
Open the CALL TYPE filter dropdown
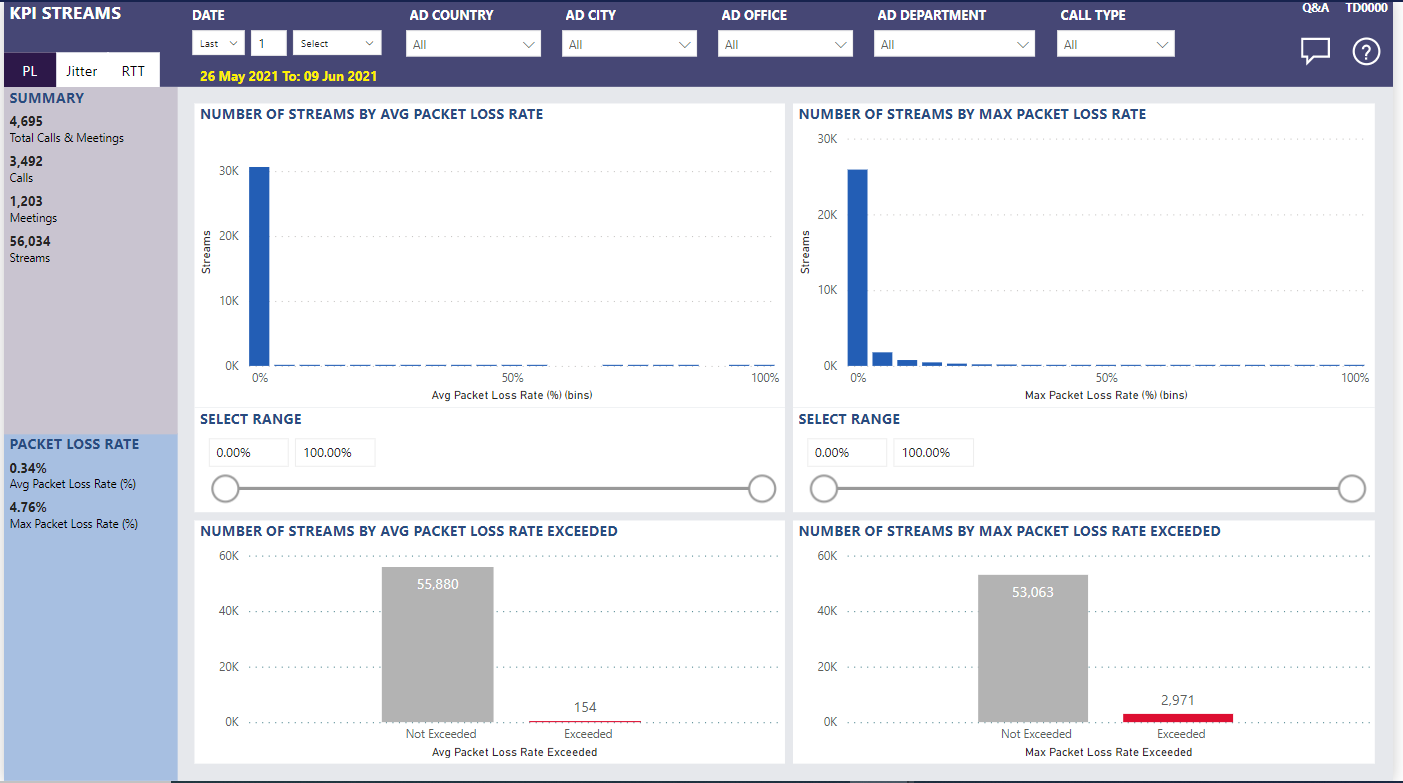[1115, 43]
